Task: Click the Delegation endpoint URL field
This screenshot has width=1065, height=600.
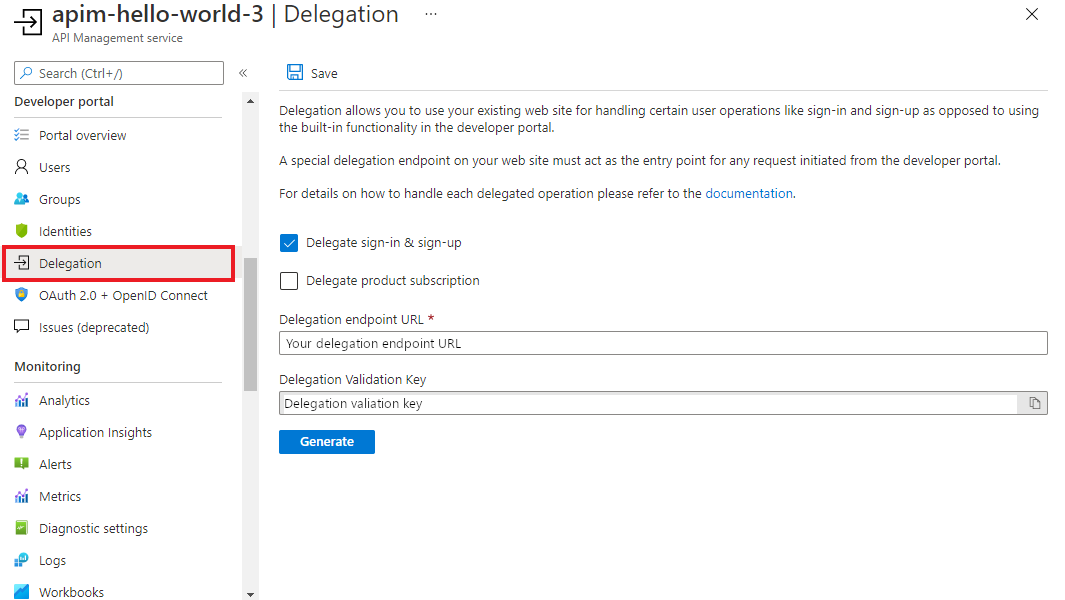Action: (663, 343)
